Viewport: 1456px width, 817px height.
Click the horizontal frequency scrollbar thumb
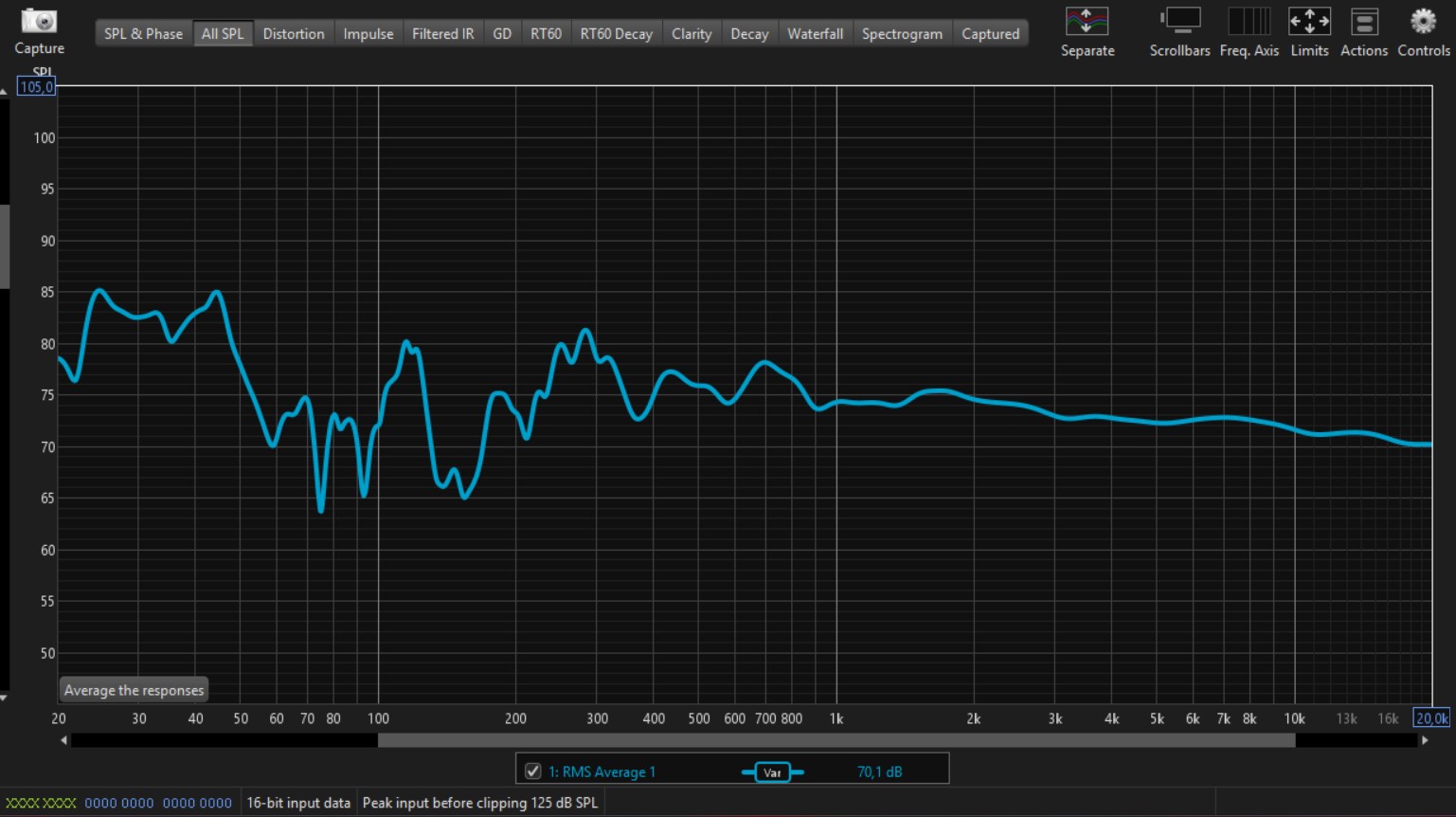coord(836,740)
